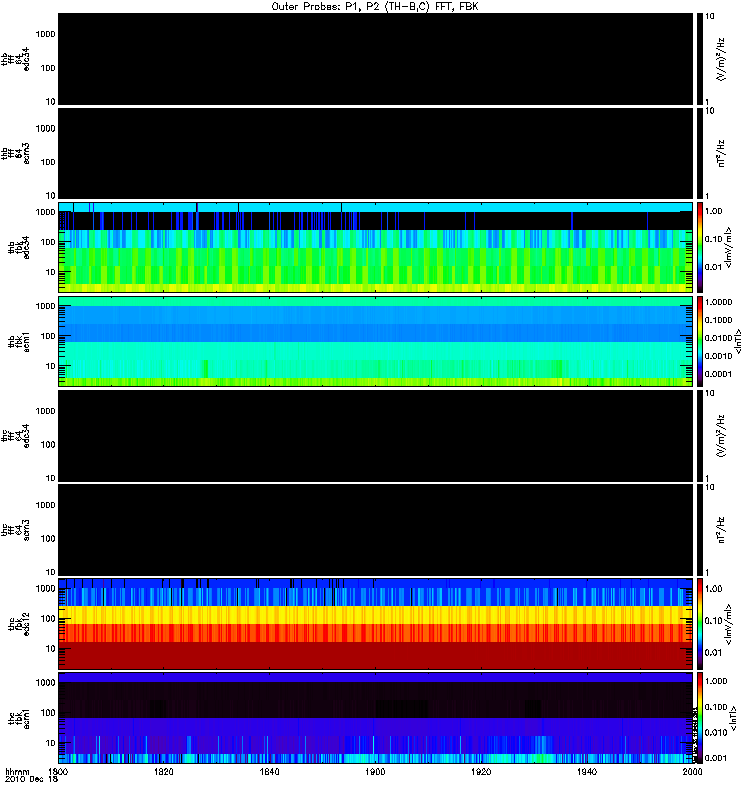Image resolution: width=750 pixels, height=800 pixels.
Task: Select the 'thb fff 64 scm3' panel label
Action: click(15, 153)
